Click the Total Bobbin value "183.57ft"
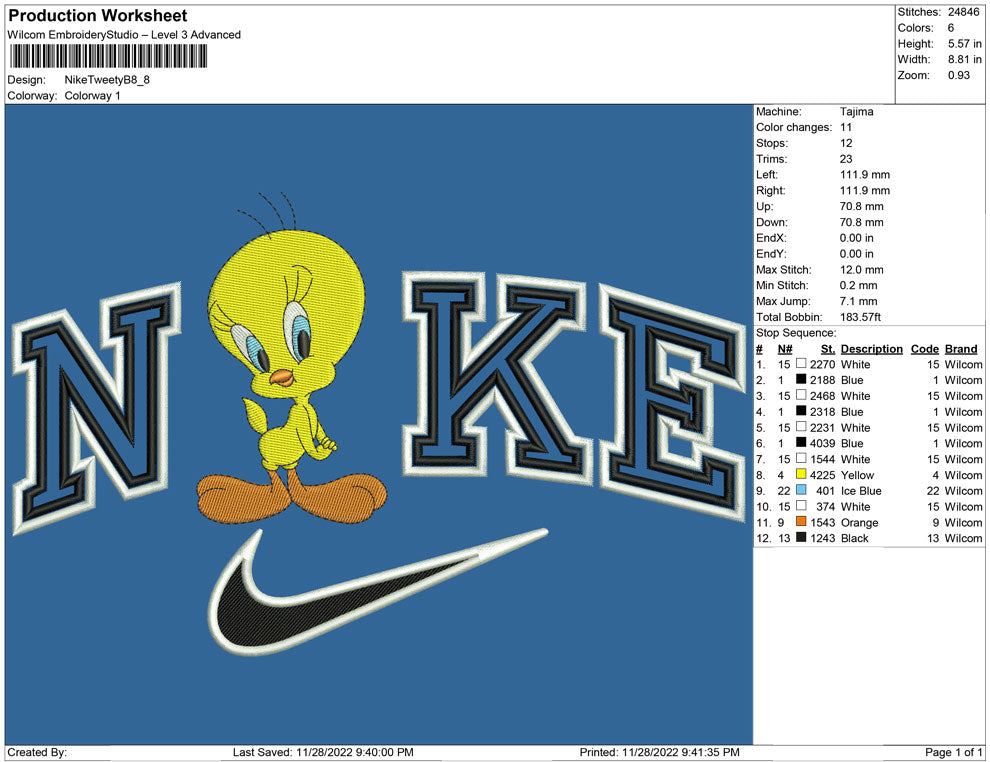The image size is (990, 762). 860,316
